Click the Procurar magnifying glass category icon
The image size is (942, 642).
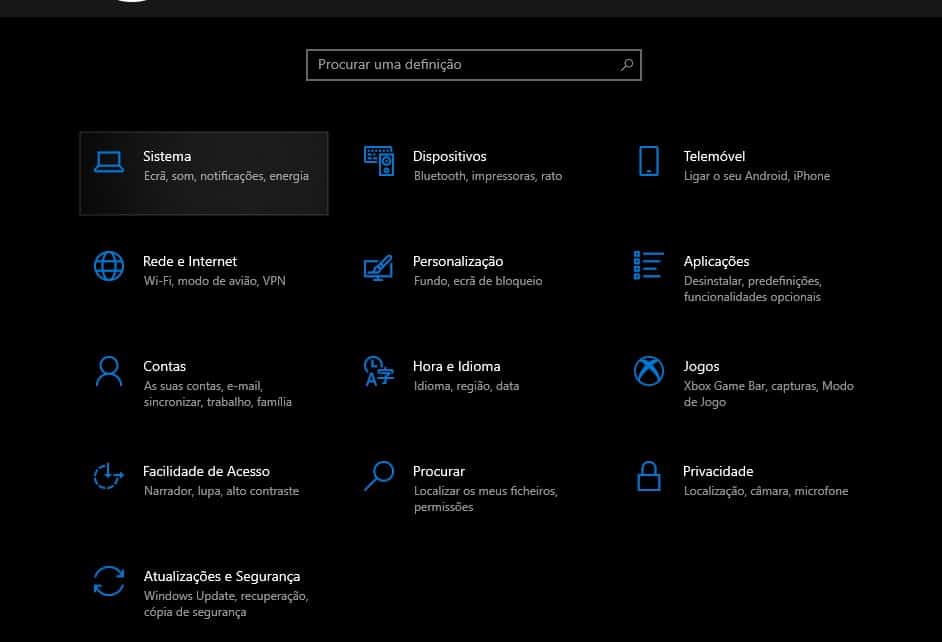point(379,476)
